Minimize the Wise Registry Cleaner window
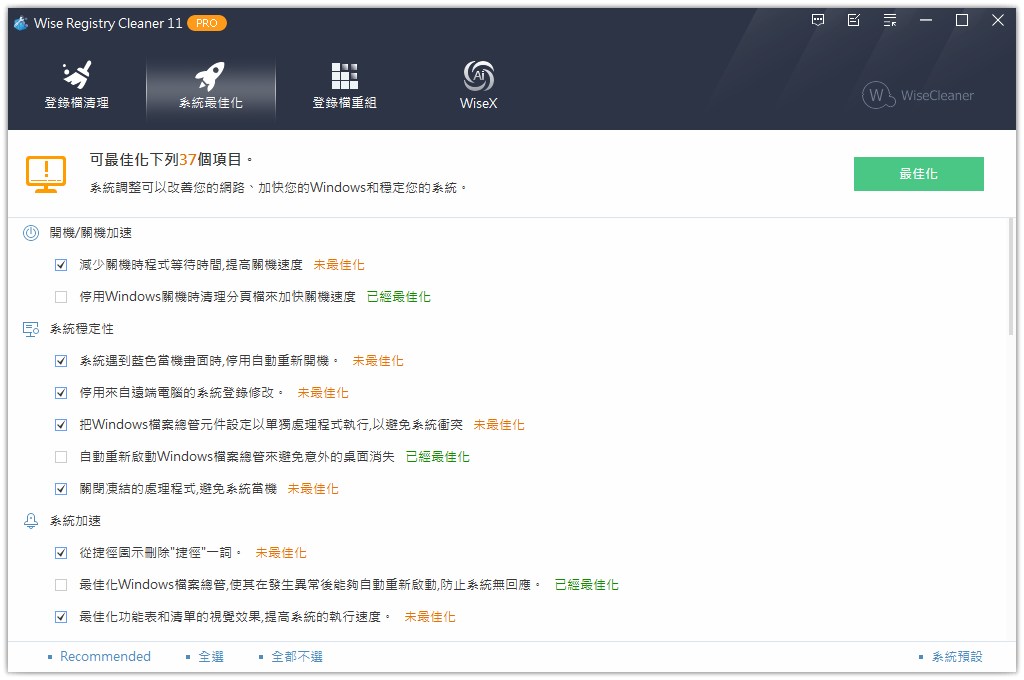Image resolution: width=1024 pixels, height=680 pixels. pyautogui.click(x=925, y=20)
